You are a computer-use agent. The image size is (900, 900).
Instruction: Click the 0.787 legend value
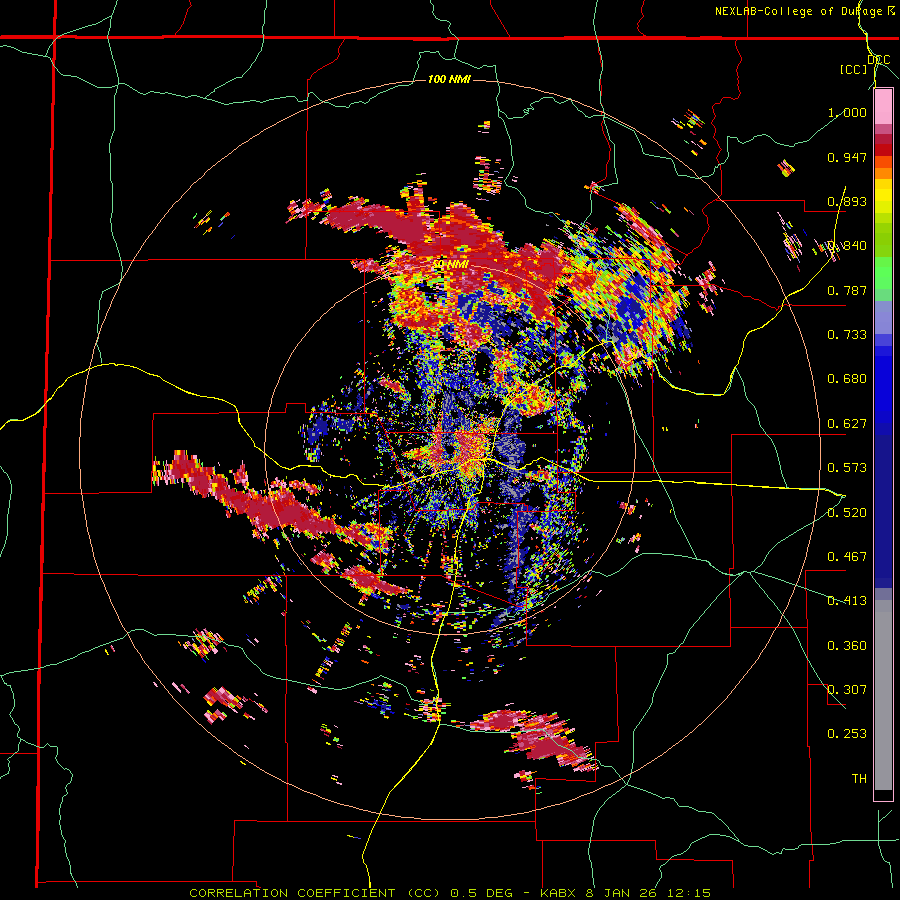click(x=847, y=290)
